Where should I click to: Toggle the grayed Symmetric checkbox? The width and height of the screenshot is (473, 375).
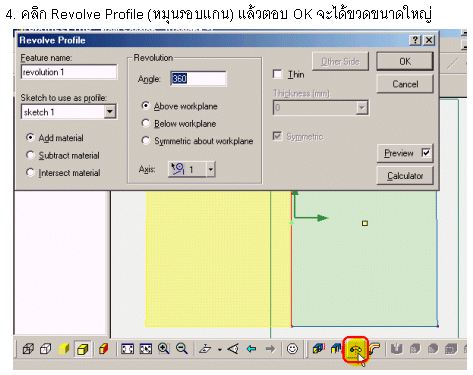(x=277, y=136)
